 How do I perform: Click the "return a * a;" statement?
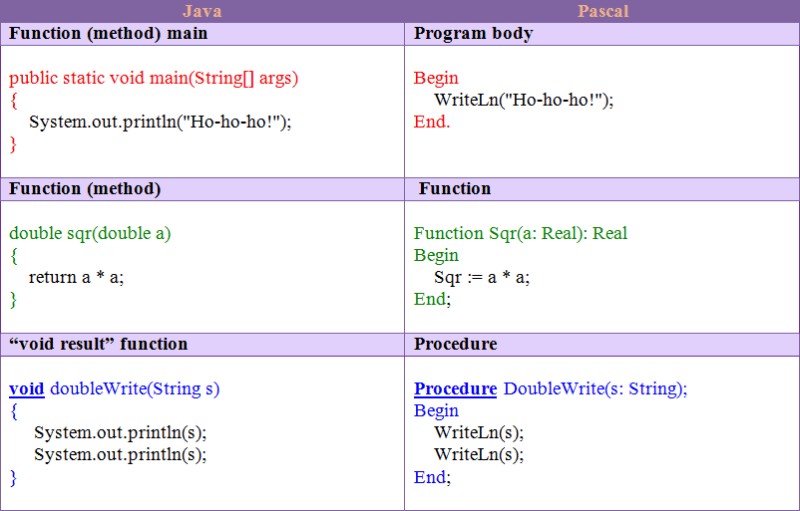(76, 277)
